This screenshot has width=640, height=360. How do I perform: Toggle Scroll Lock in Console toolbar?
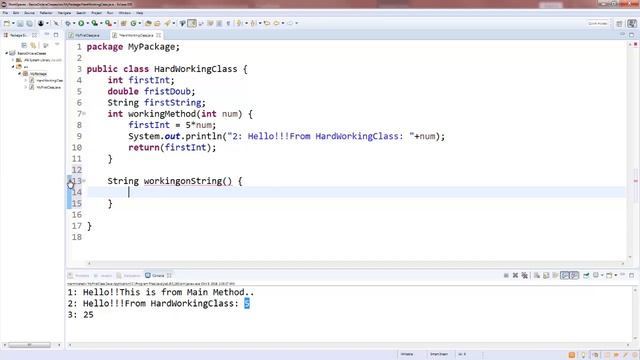coord(546,276)
